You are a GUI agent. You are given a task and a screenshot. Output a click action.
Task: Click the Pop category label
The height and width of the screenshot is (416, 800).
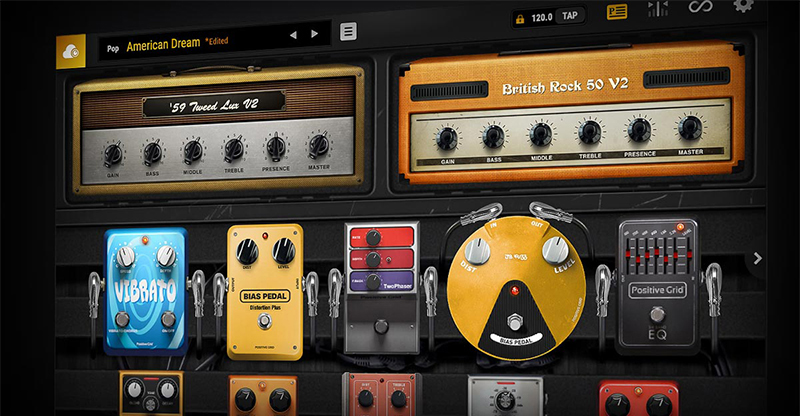click(x=113, y=48)
